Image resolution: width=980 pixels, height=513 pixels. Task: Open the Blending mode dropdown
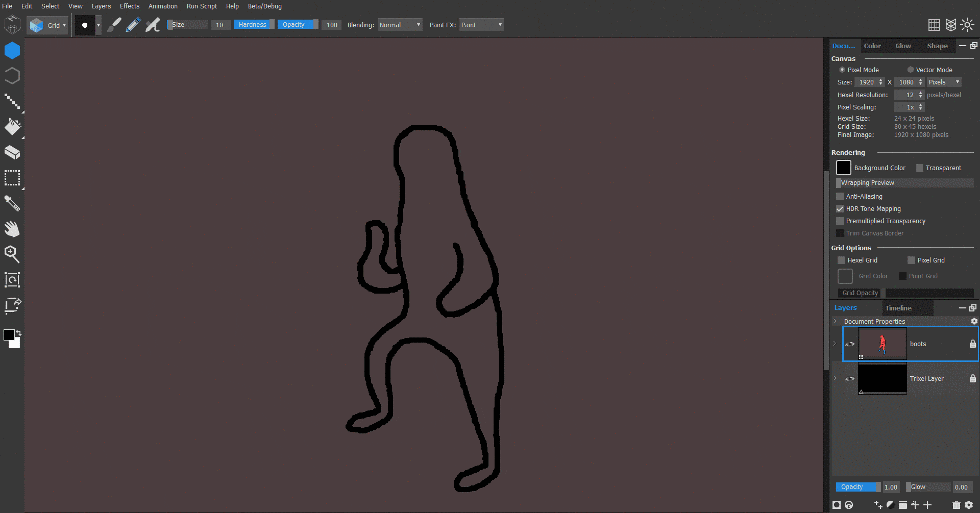(399, 24)
